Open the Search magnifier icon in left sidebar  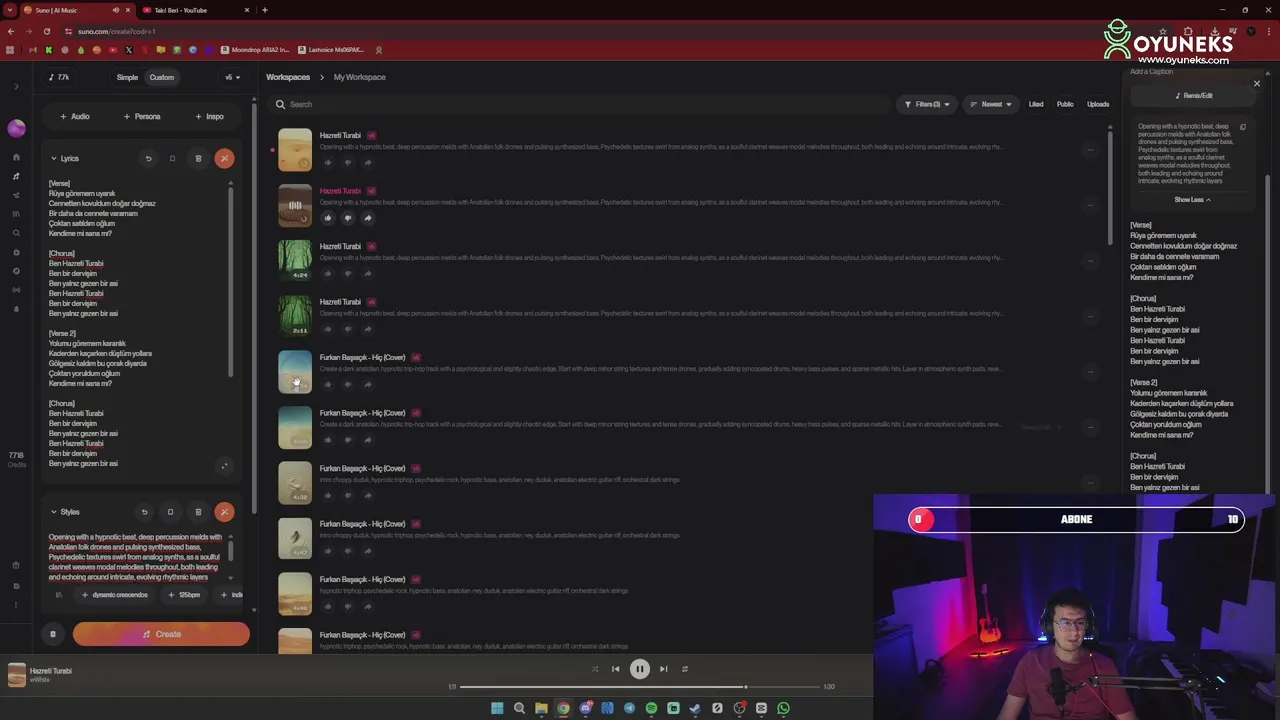point(16,233)
